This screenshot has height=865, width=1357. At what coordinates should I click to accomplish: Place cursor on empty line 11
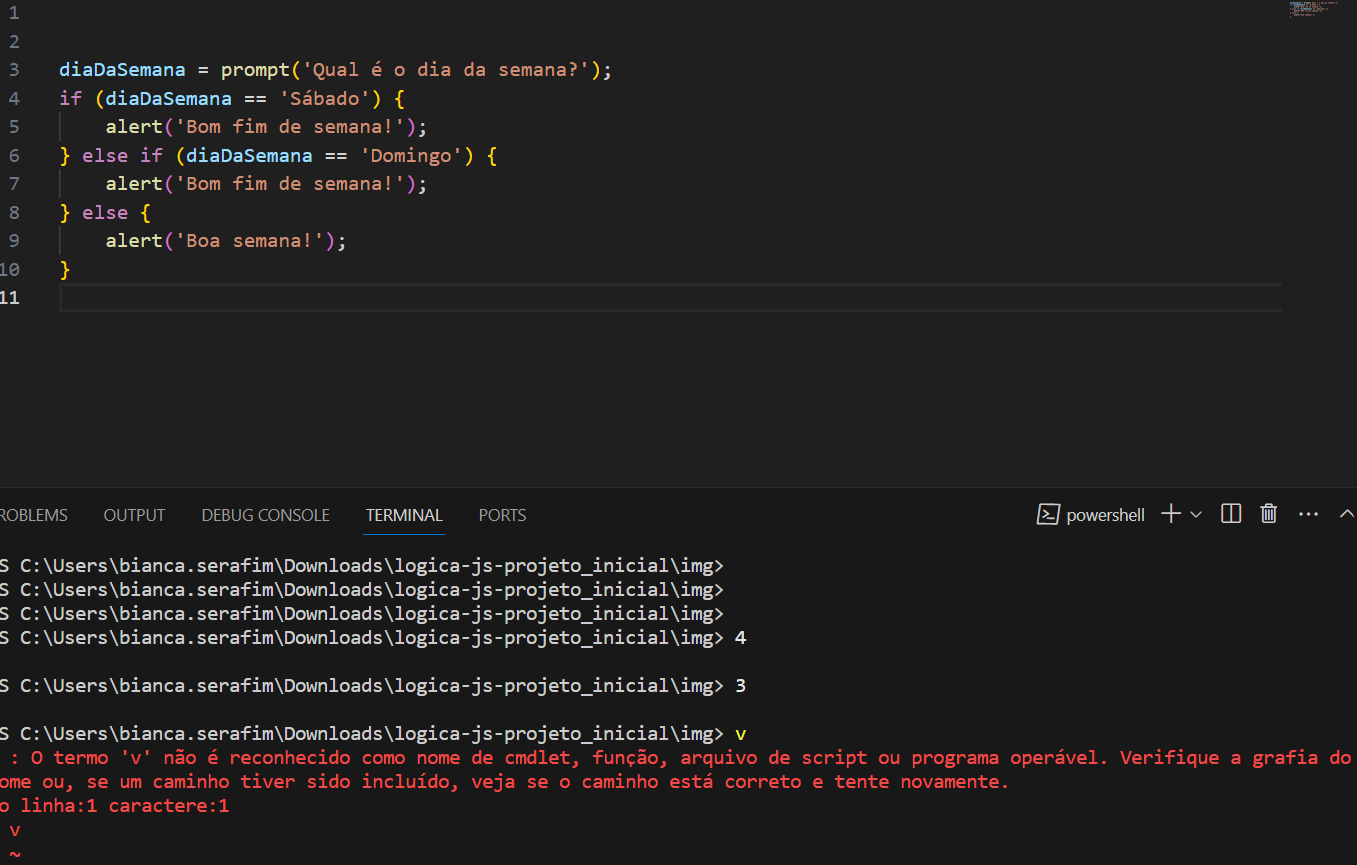[670, 298]
